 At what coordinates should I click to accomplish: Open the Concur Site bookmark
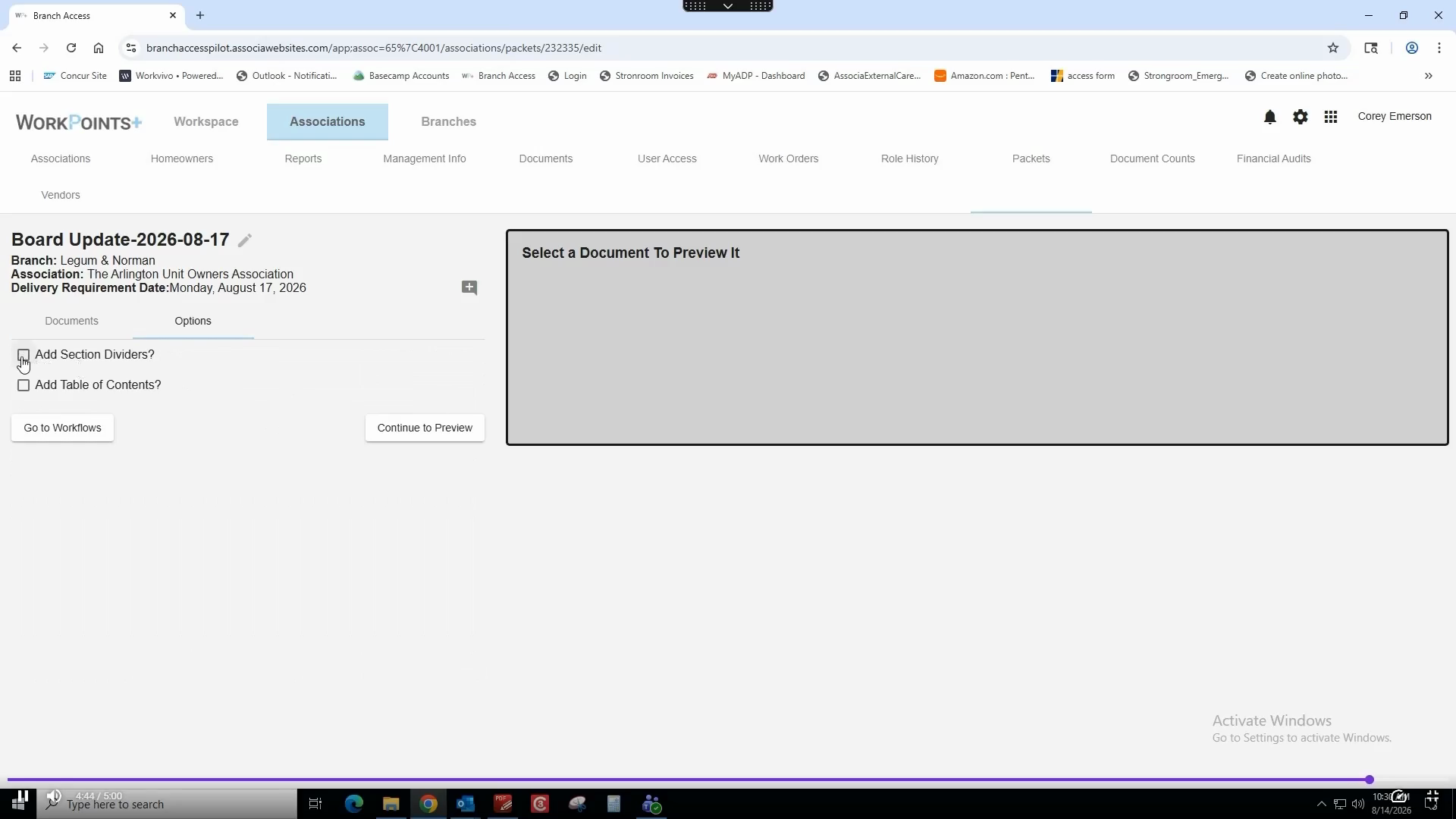click(75, 76)
